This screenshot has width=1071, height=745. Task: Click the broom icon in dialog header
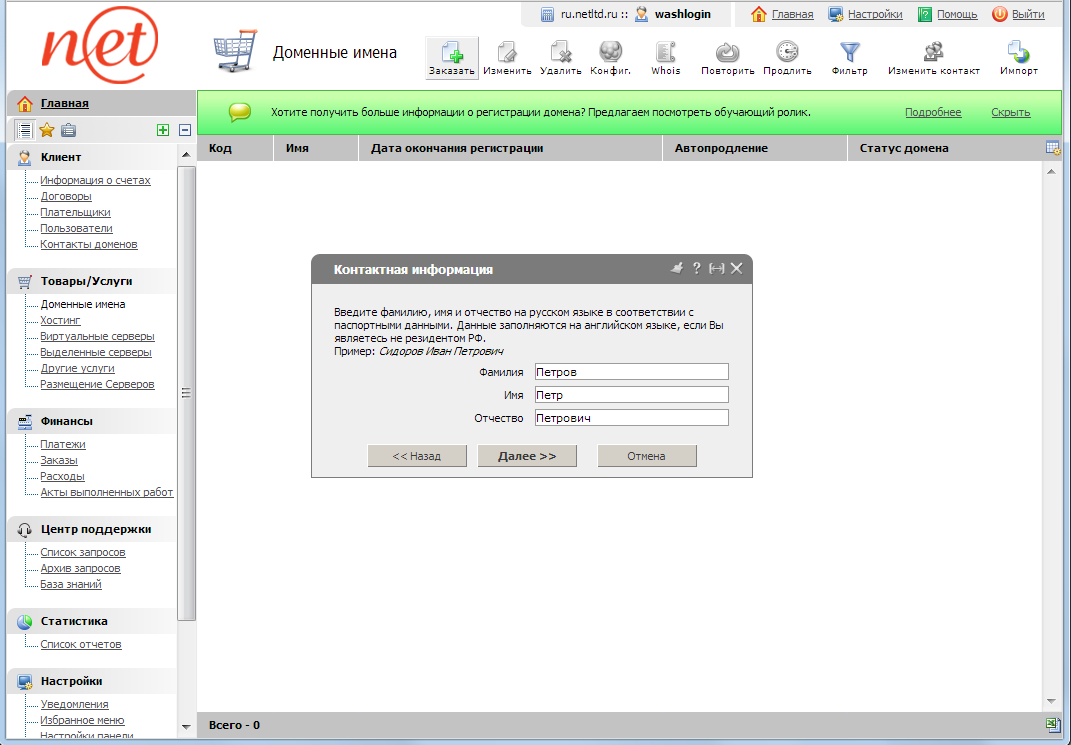pos(676,269)
